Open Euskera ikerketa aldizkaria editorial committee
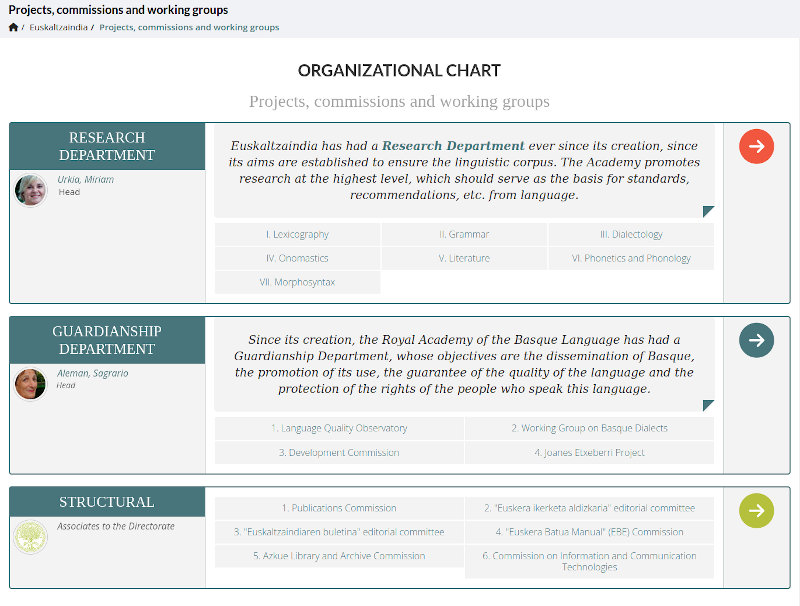Image resolution: width=800 pixels, height=606 pixels. [x=589, y=508]
